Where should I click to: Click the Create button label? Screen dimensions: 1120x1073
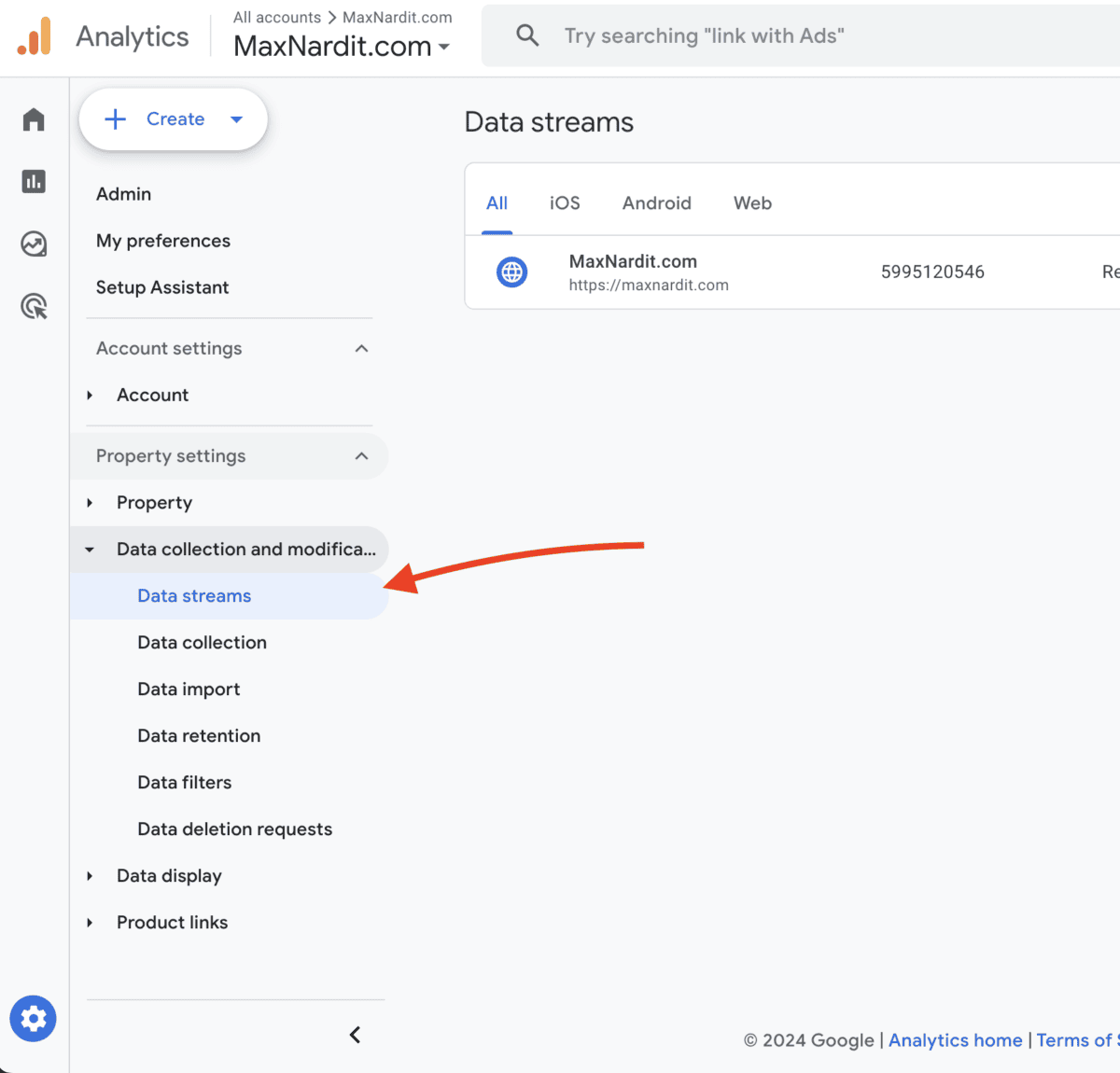tap(175, 119)
